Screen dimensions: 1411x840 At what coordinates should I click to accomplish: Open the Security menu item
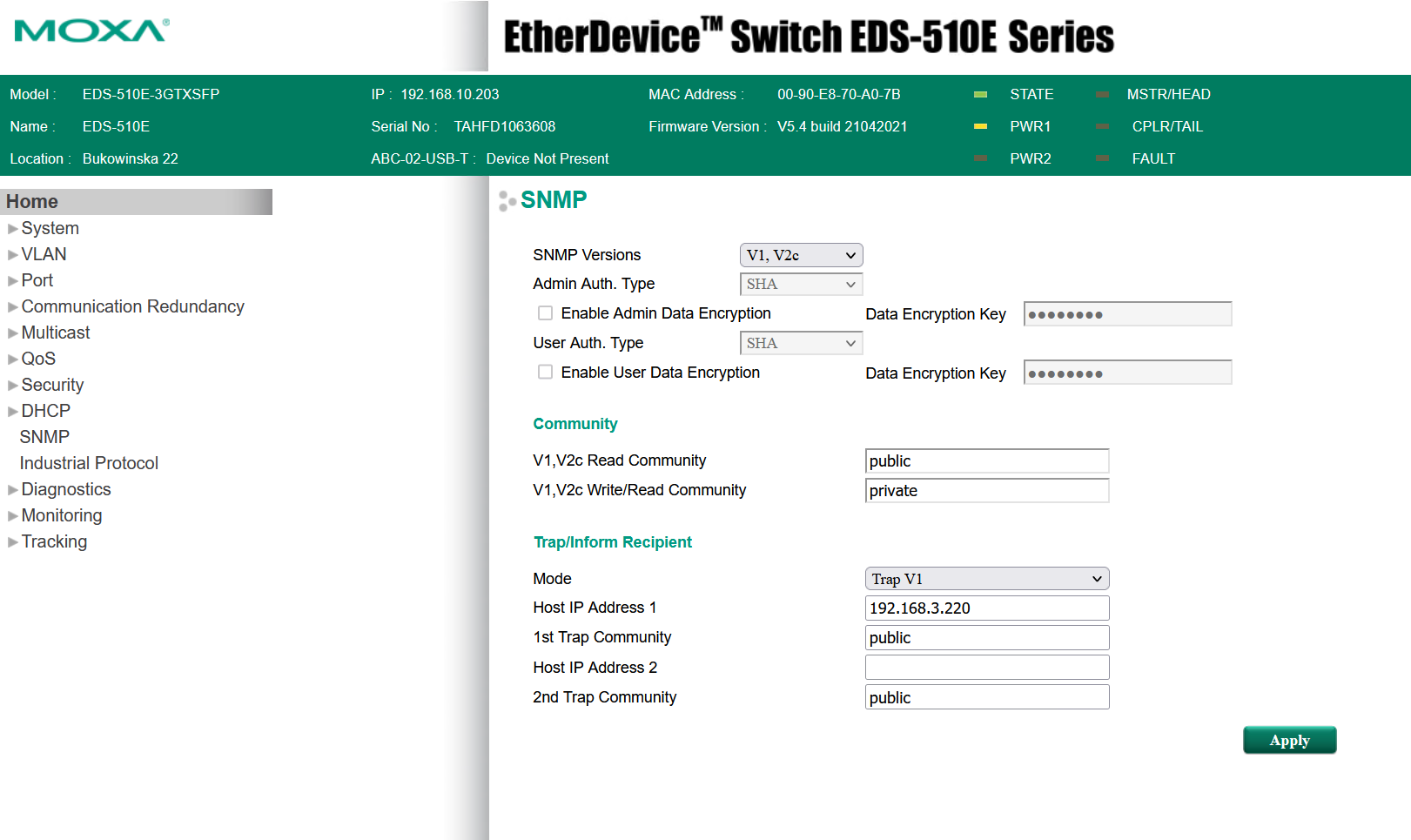pyautogui.click(x=52, y=385)
